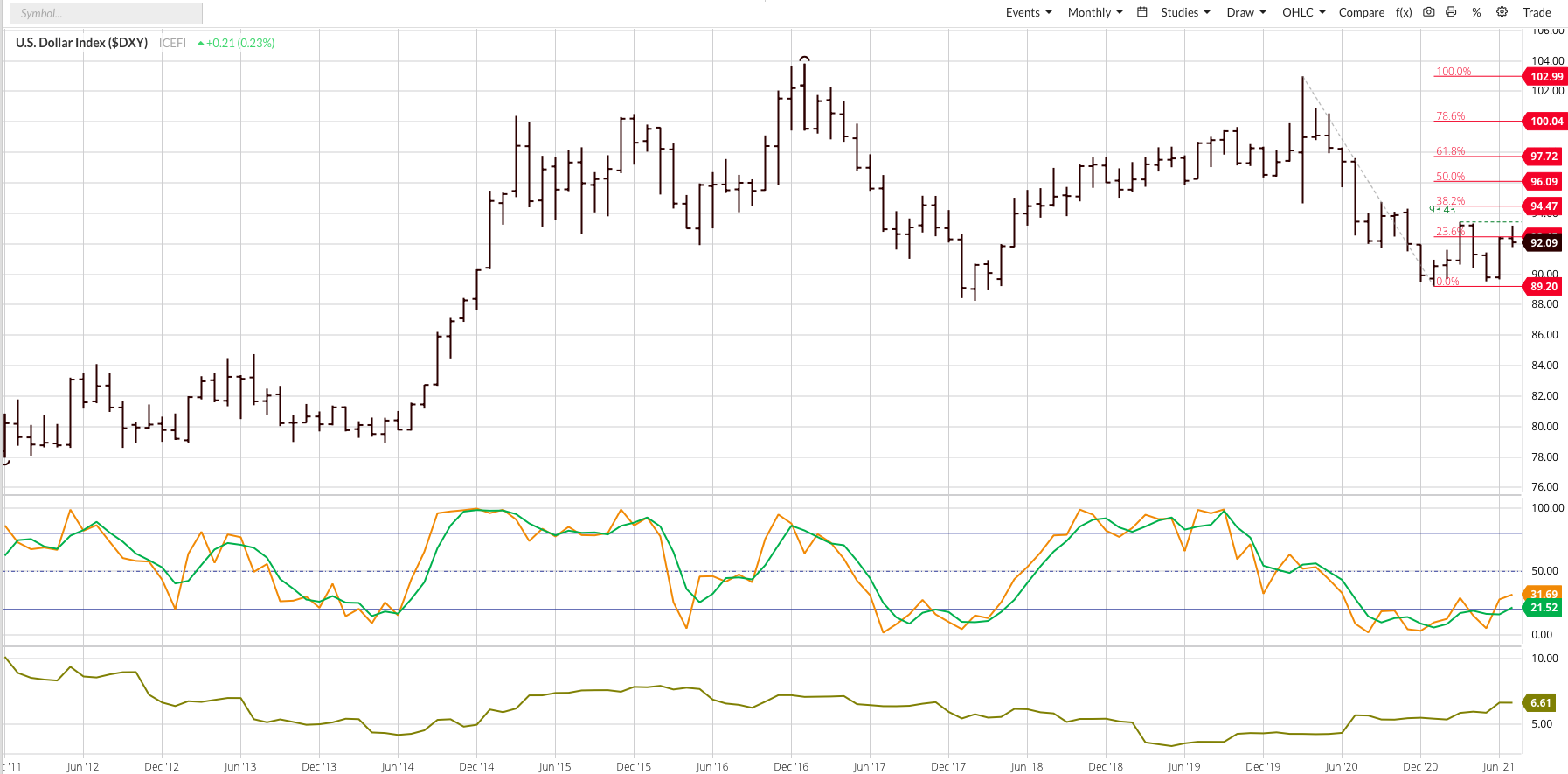Screen dimensions: 1568x774
Task: Click the U.S. Dollar Index ($DXY) title
Action: (81, 43)
